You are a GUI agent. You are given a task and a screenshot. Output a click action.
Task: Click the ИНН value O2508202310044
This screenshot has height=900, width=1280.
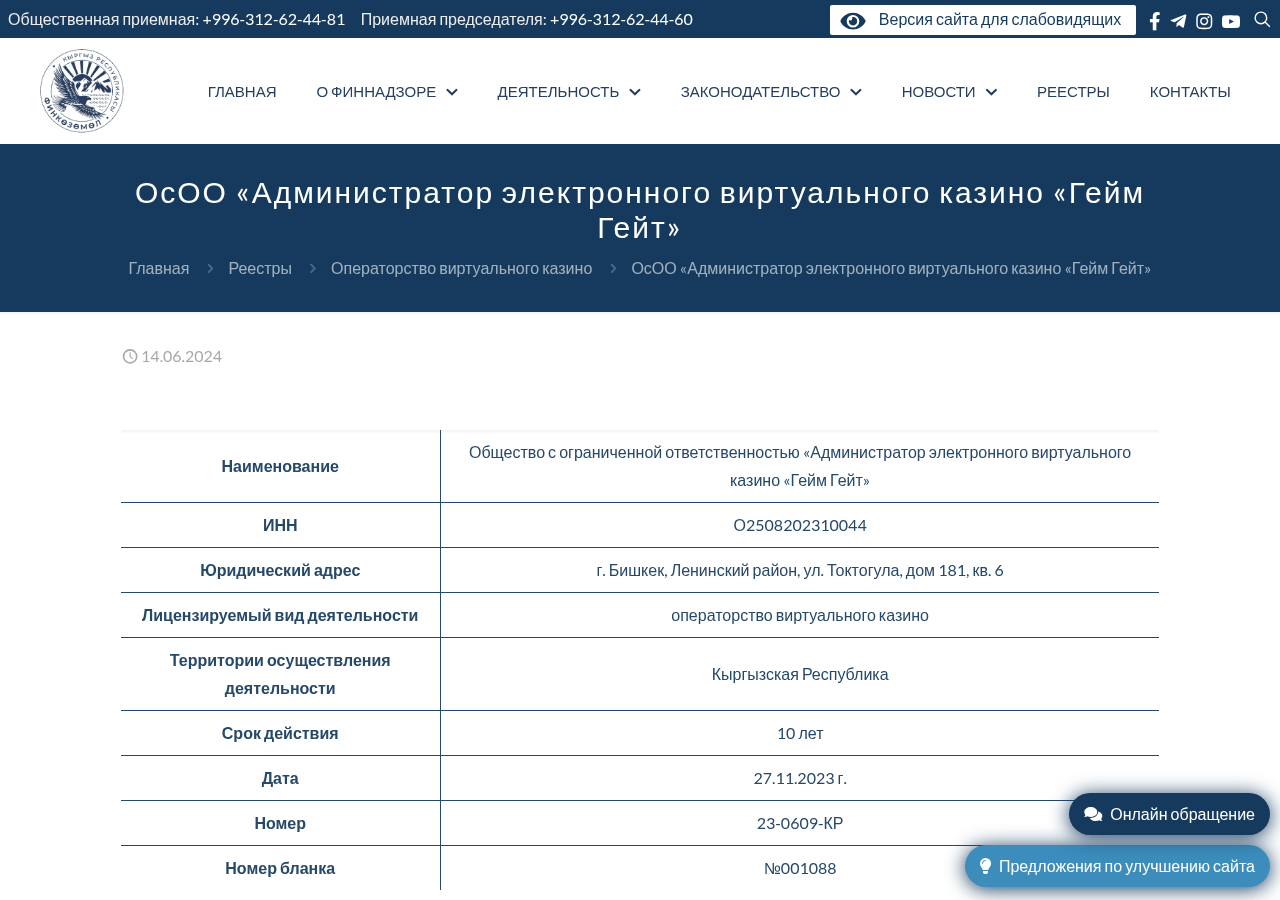800,525
